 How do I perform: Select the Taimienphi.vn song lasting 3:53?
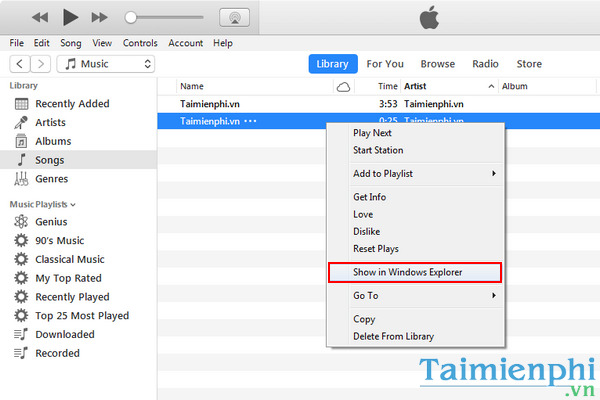click(378, 104)
